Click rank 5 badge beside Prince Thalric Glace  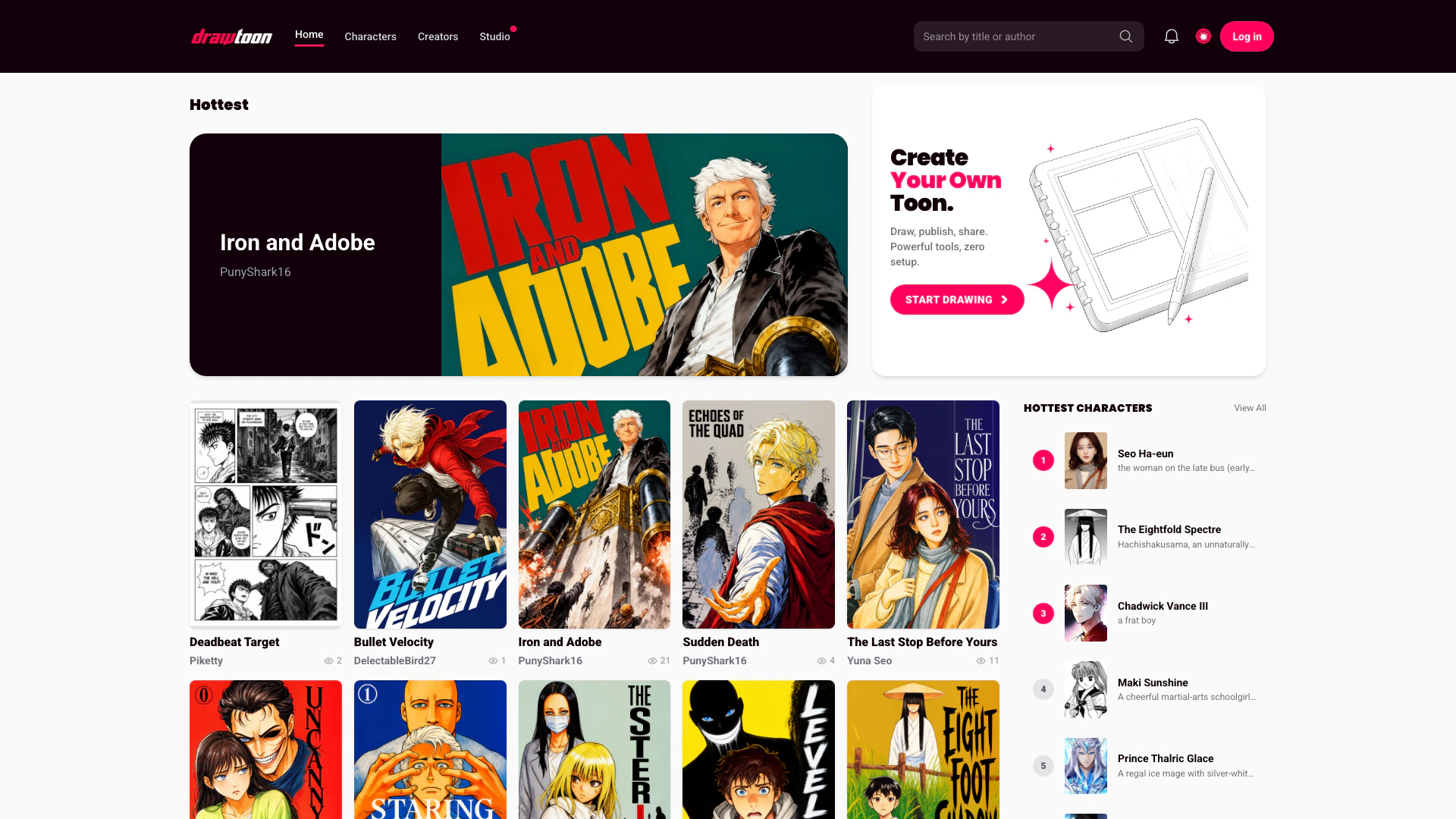pyautogui.click(x=1043, y=766)
